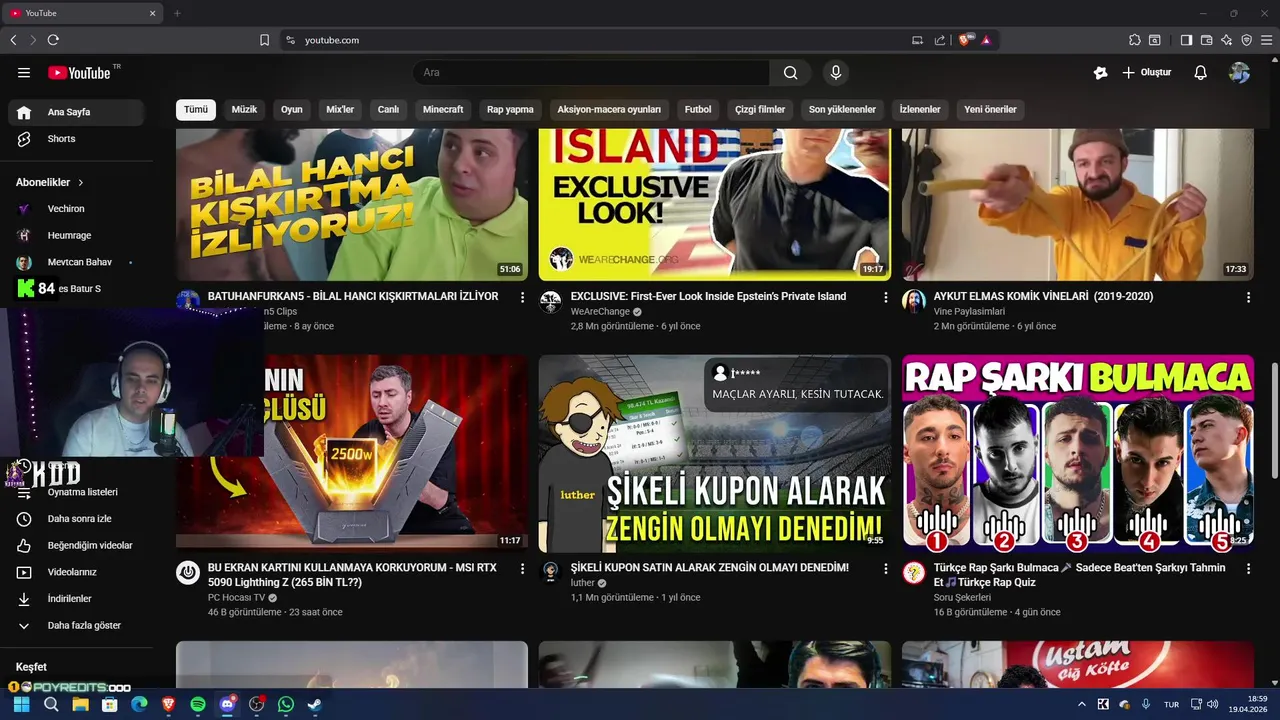Start voice search with the microphone icon
Image resolution: width=1280 pixels, height=720 pixels.
[836, 72]
